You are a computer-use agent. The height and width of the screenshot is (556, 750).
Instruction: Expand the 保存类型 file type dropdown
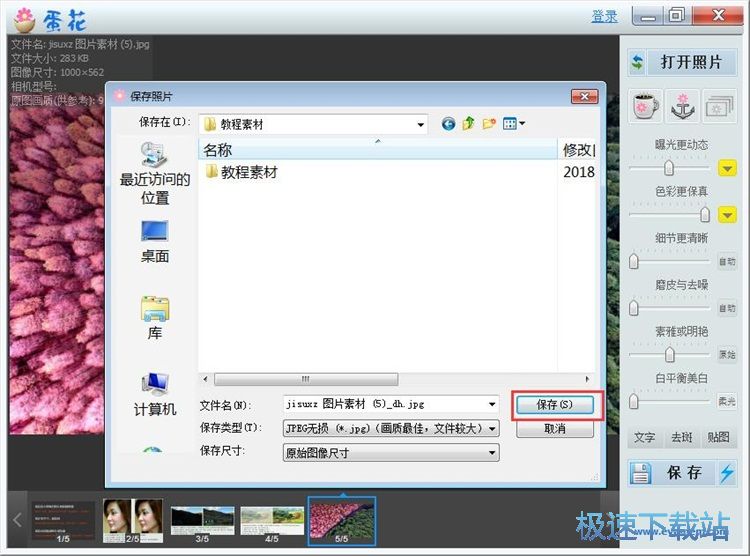click(492, 428)
